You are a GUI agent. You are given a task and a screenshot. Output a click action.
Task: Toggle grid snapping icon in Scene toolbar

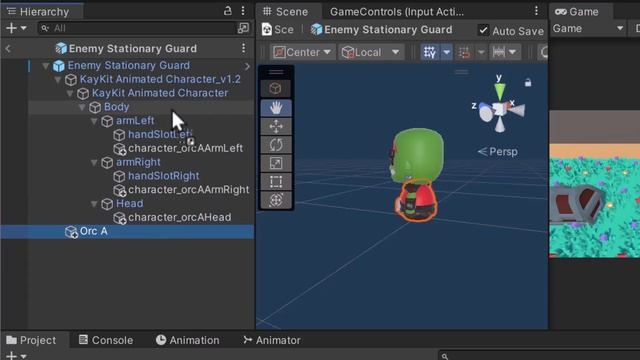pyautogui.click(x=464, y=52)
